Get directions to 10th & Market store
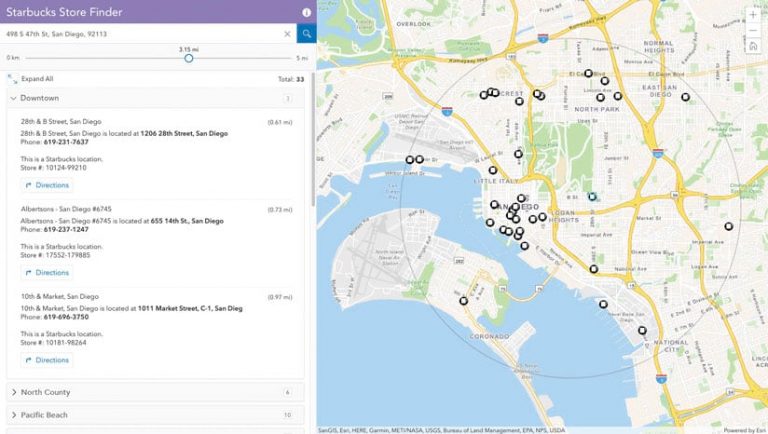Screen dimensions: 768x434 (48, 360)
